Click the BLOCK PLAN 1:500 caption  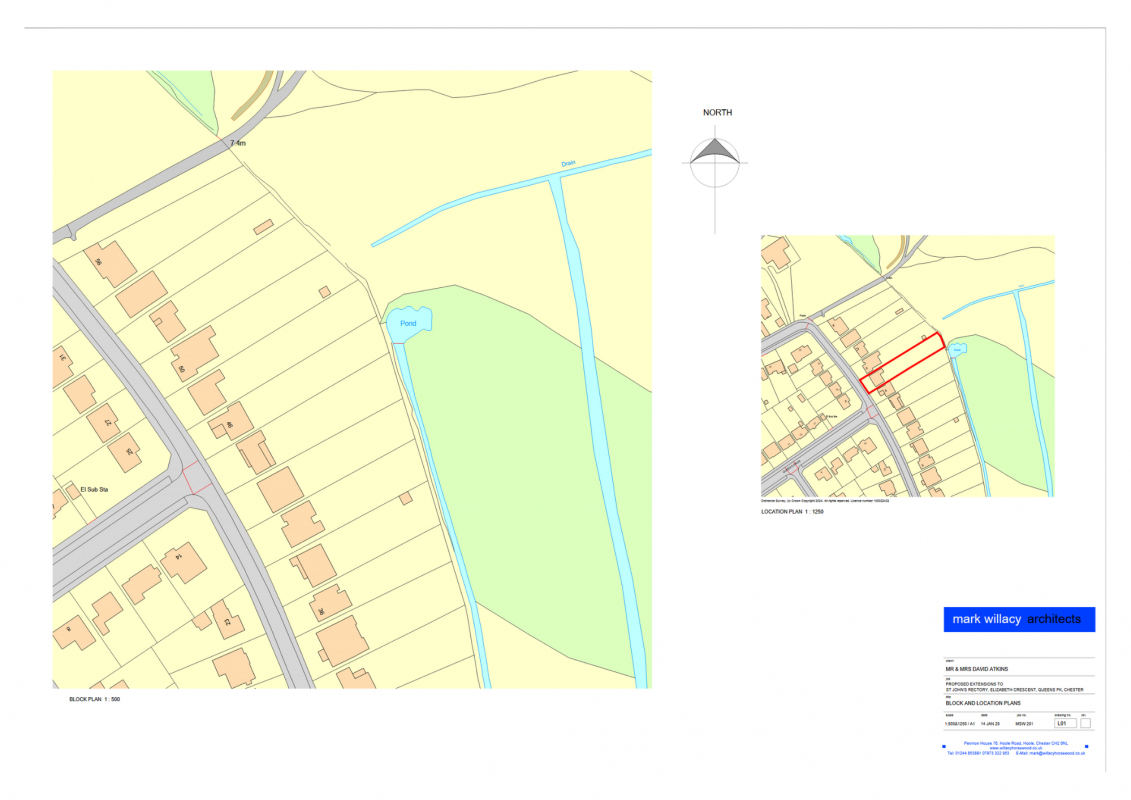coord(95,699)
